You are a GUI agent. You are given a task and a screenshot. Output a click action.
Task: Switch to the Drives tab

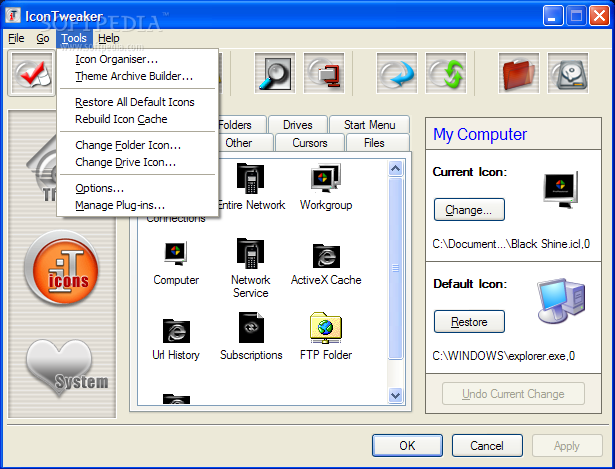(x=298, y=125)
